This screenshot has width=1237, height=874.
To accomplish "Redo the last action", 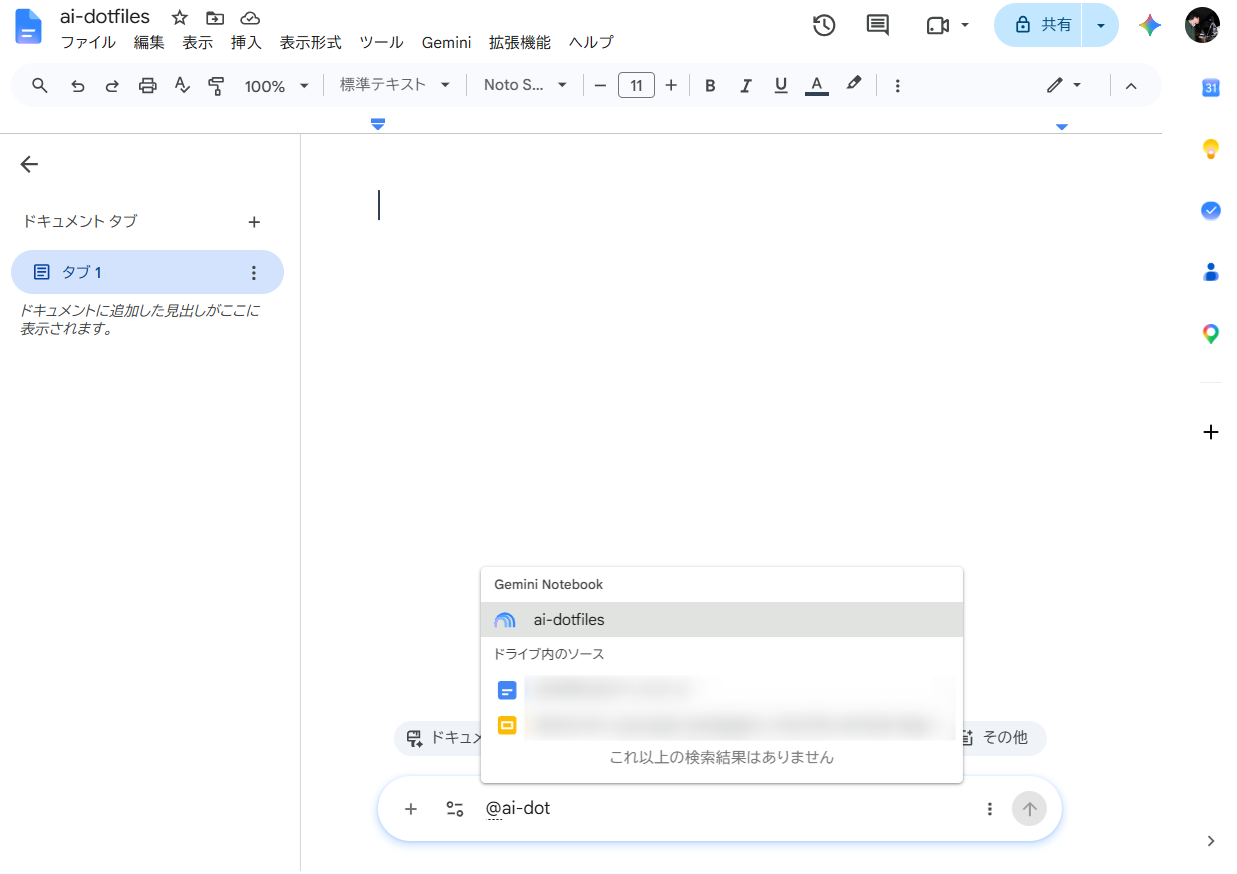I will [x=112, y=86].
